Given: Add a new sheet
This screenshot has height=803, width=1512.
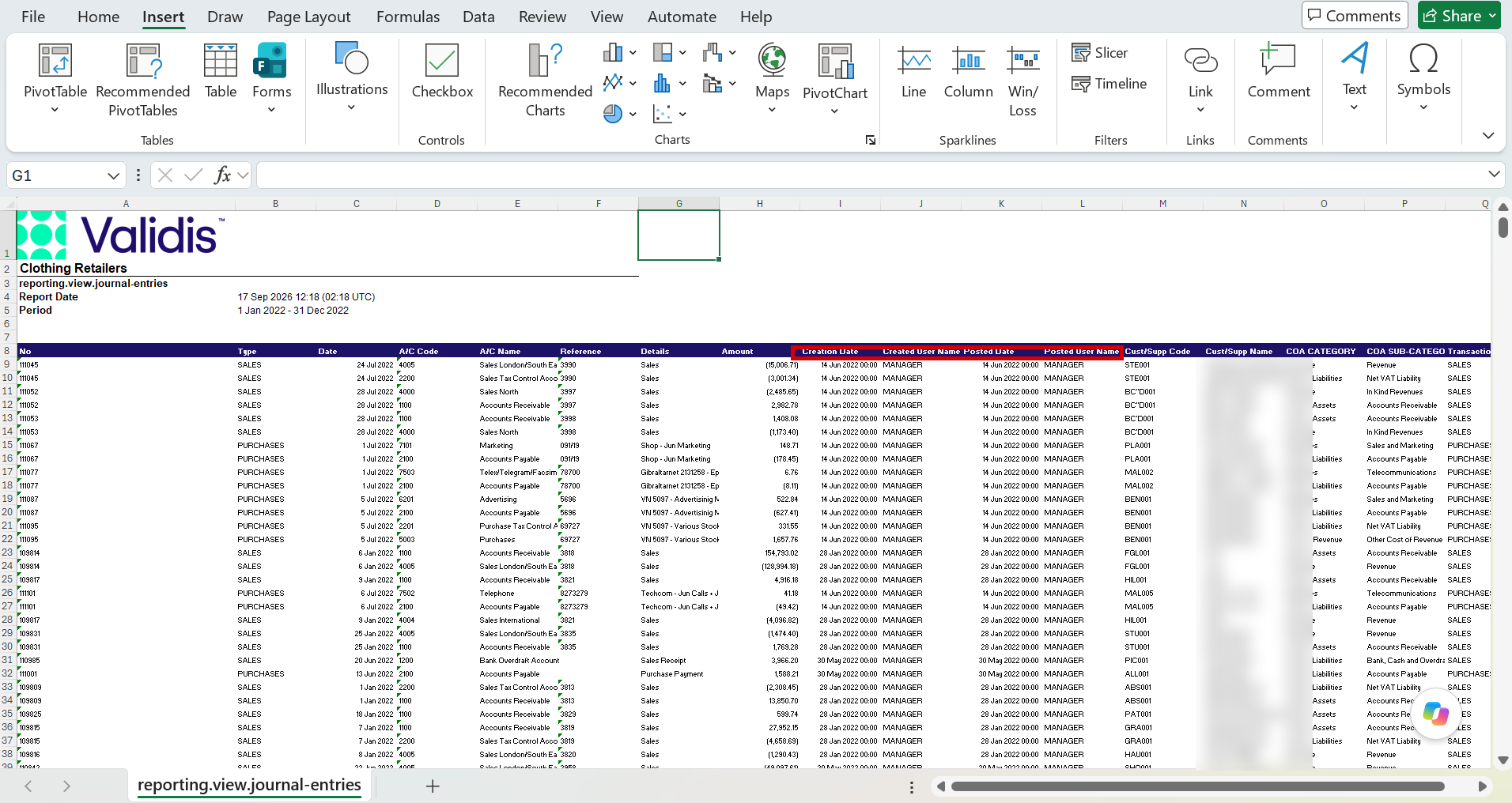Looking at the screenshot, I should coord(433,786).
